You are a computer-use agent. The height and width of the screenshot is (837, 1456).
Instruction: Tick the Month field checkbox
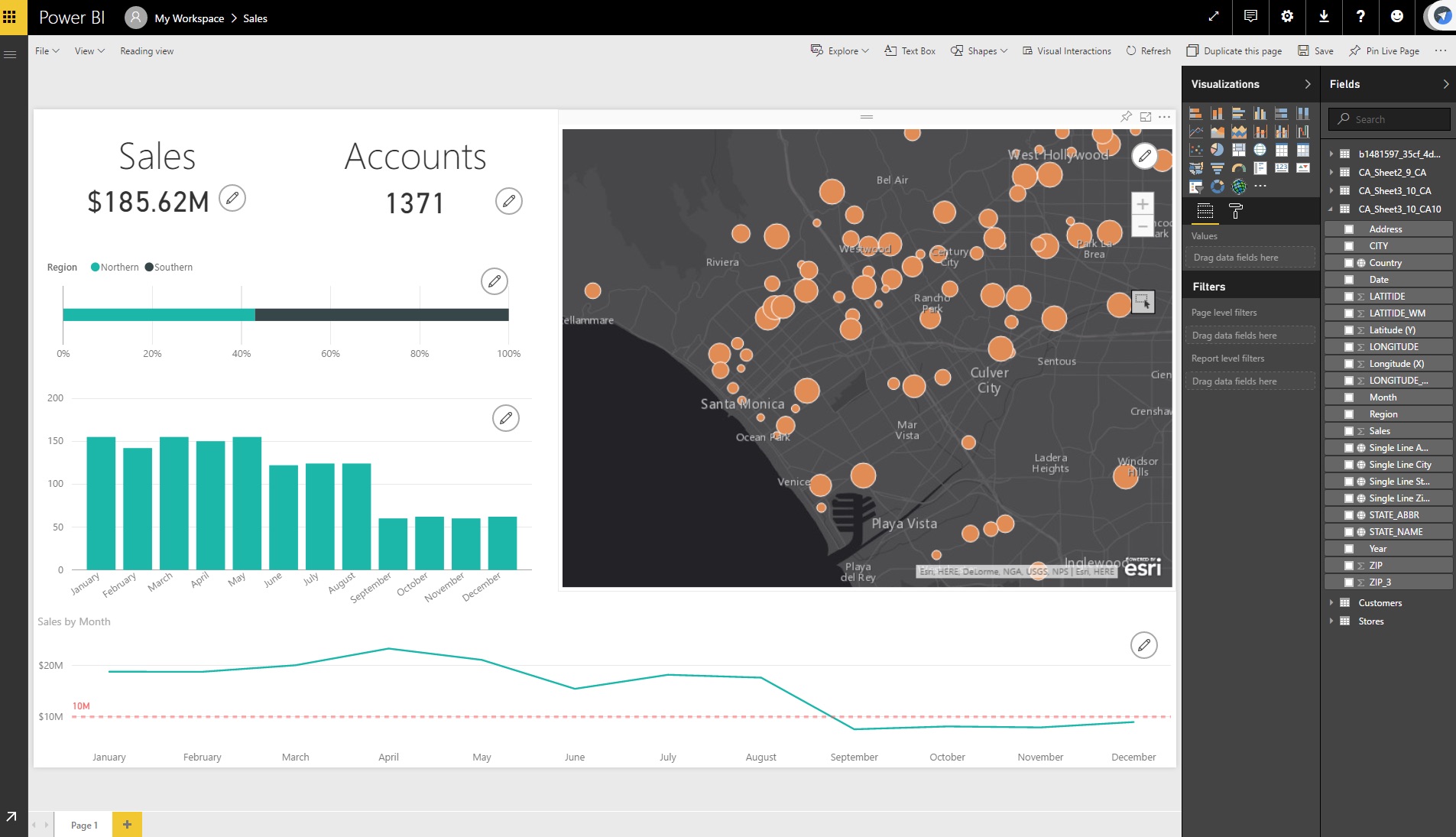click(x=1349, y=397)
